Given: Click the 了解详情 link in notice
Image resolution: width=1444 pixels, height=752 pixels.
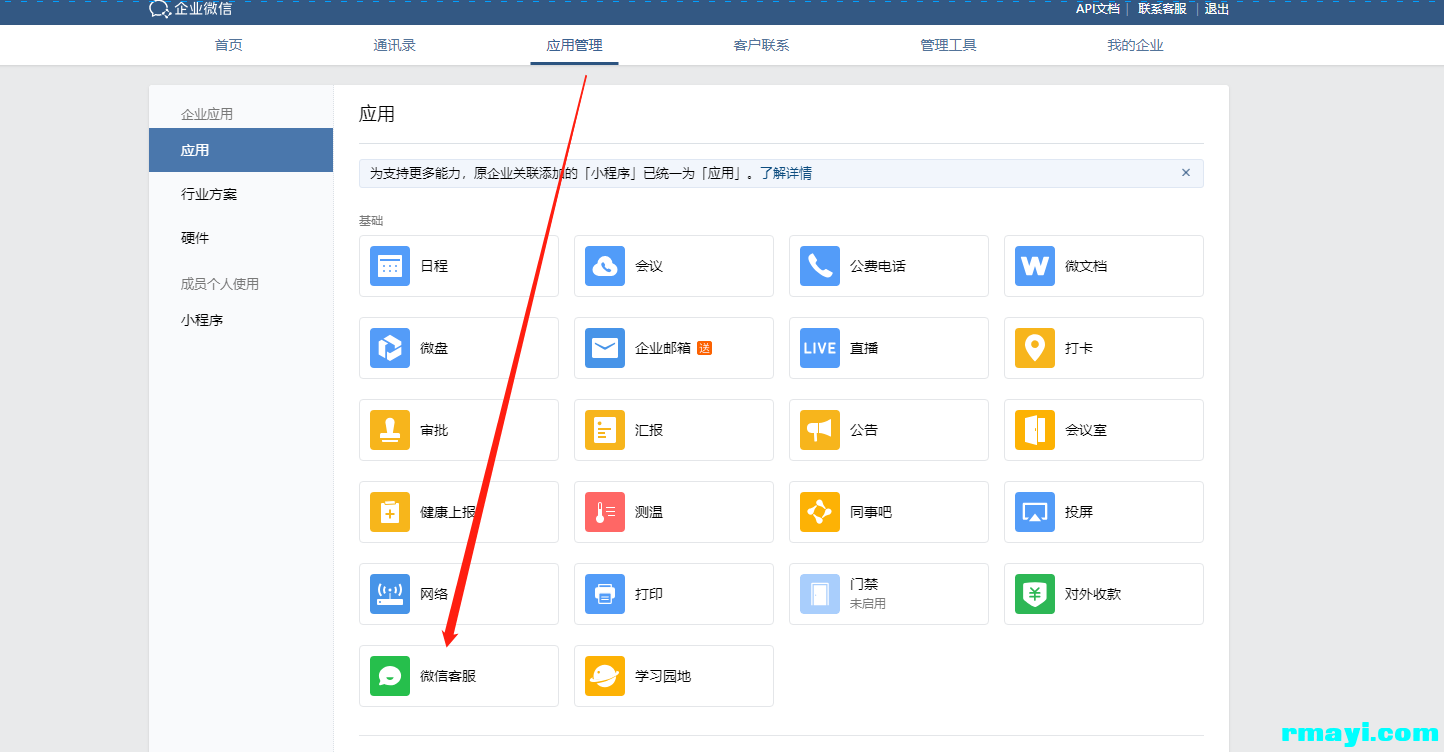Looking at the screenshot, I should pos(785,173).
